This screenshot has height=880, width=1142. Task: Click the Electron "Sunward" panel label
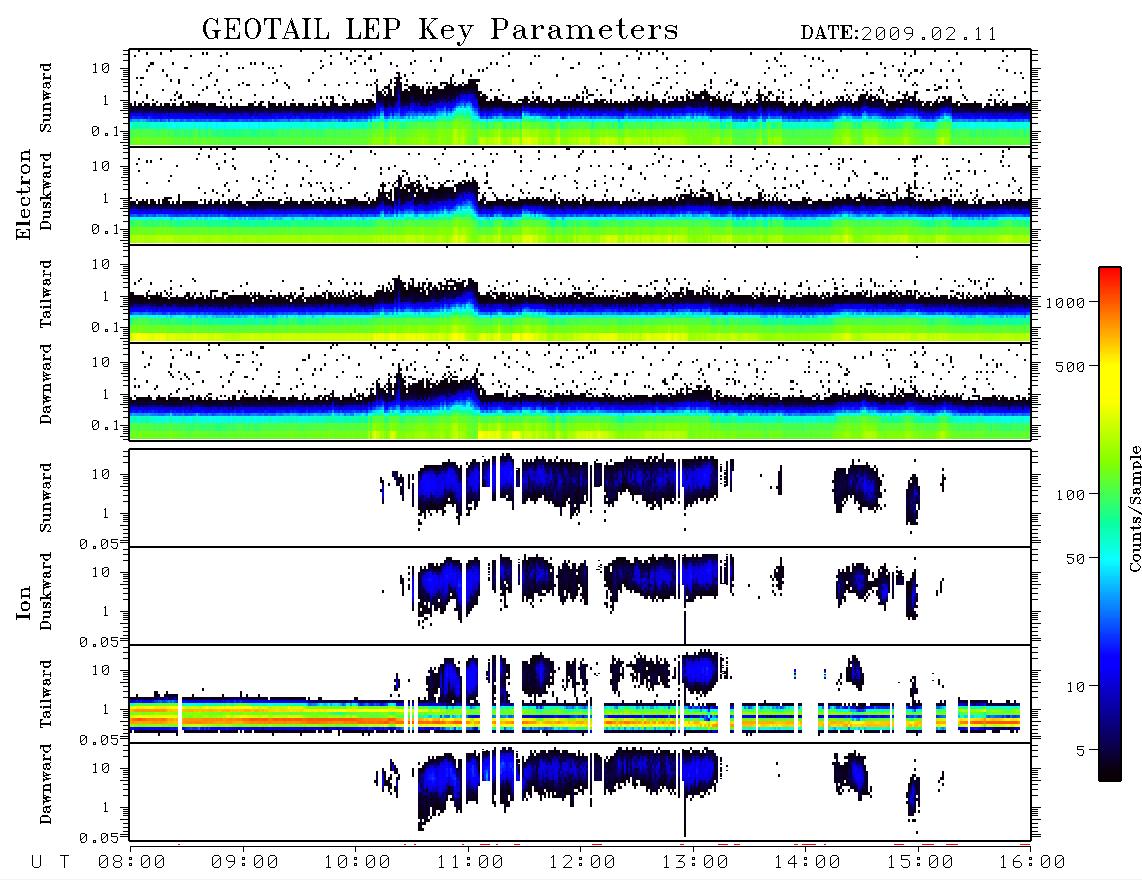coord(46,98)
